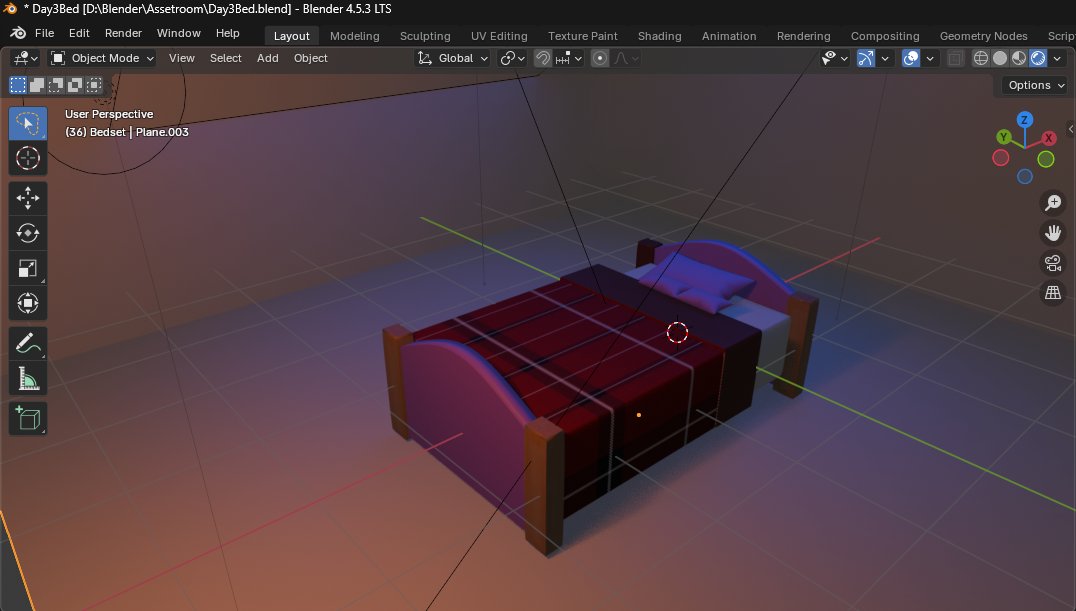The image size is (1076, 611).
Task: Open the pivot point dropdown
Action: tap(513, 58)
